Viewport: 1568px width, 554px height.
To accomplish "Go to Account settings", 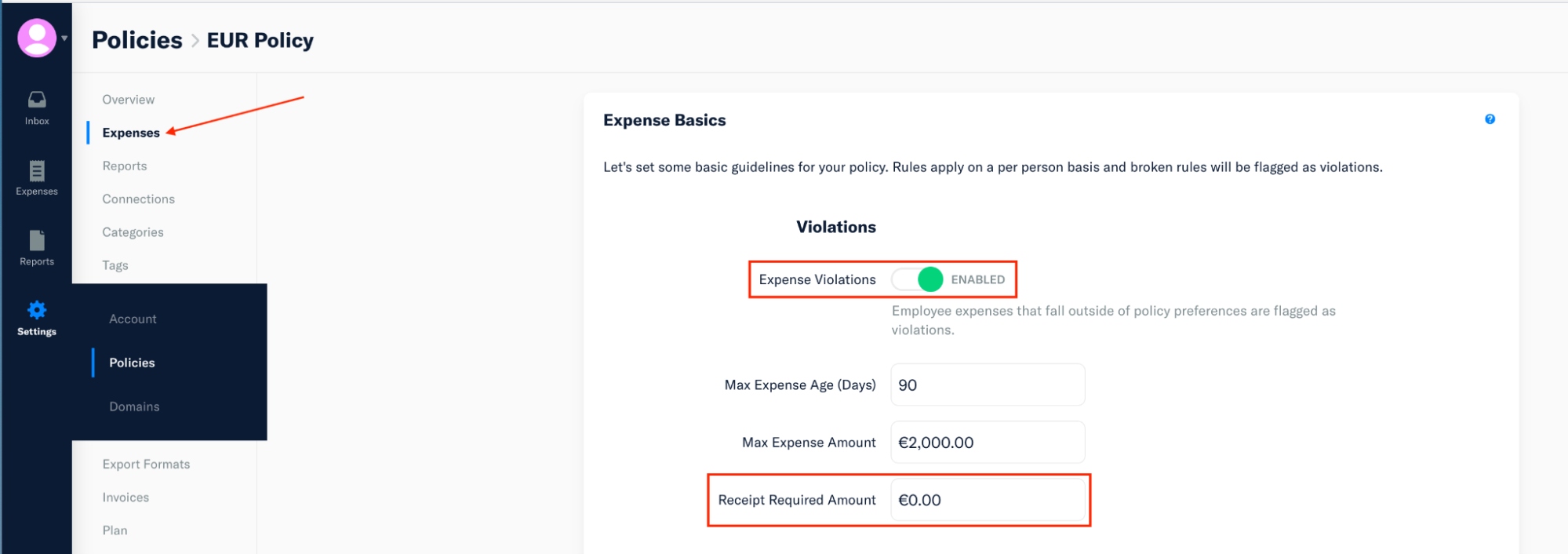I will pos(133,319).
